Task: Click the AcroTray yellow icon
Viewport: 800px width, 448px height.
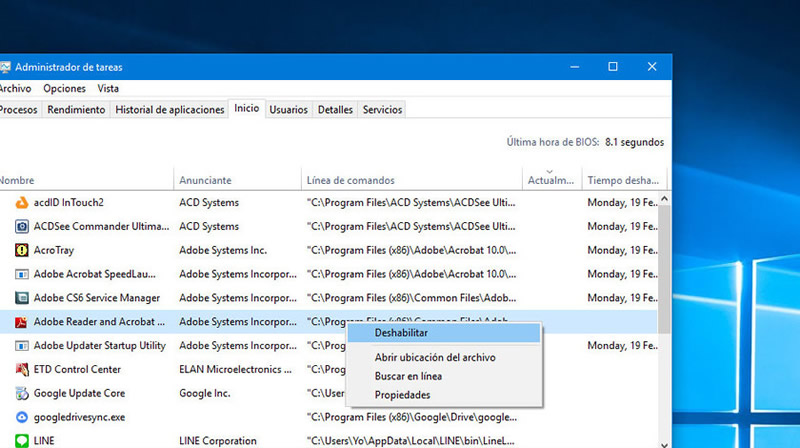Action: (21, 250)
